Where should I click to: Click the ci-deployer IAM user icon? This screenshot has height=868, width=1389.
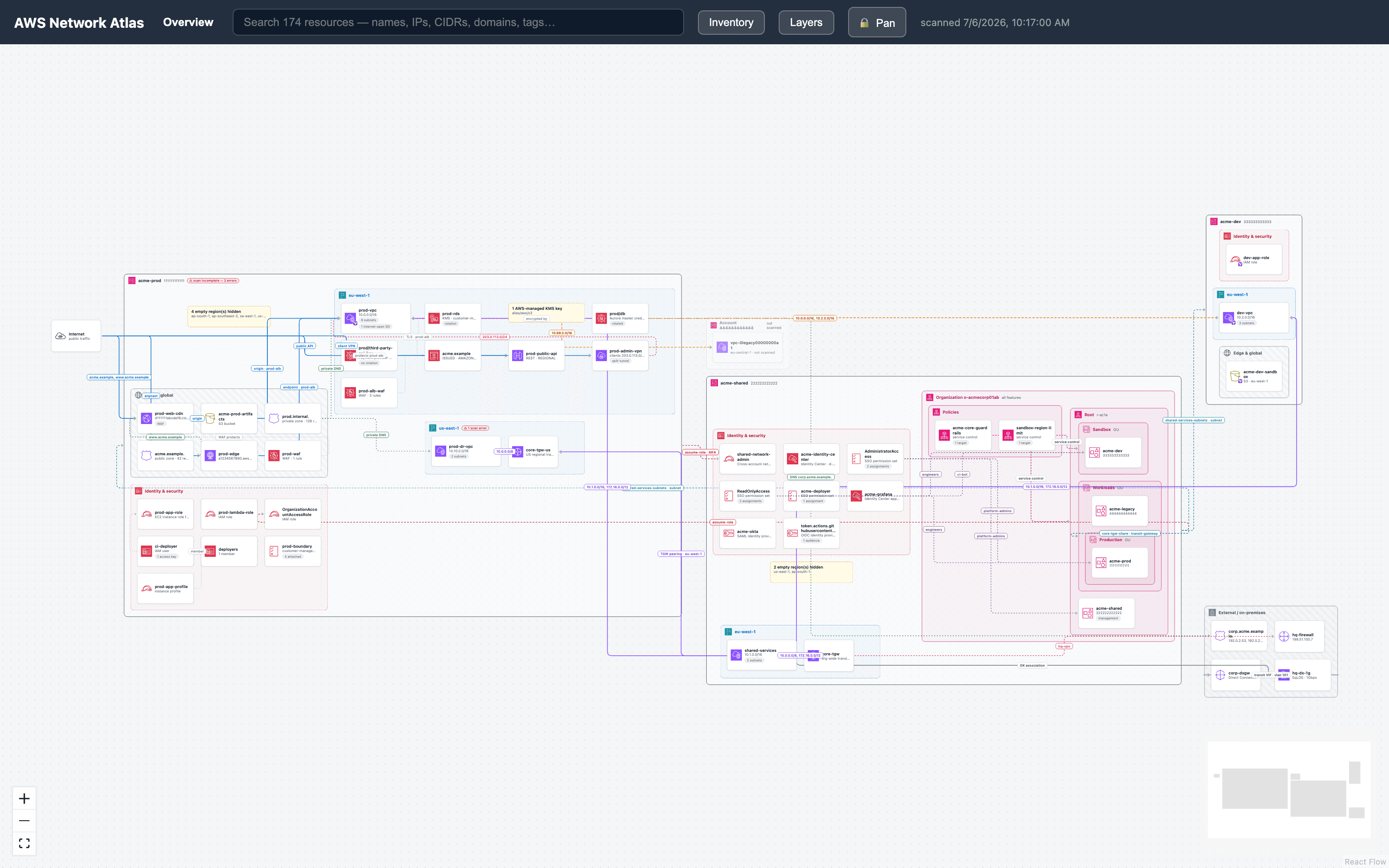(146, 551)
